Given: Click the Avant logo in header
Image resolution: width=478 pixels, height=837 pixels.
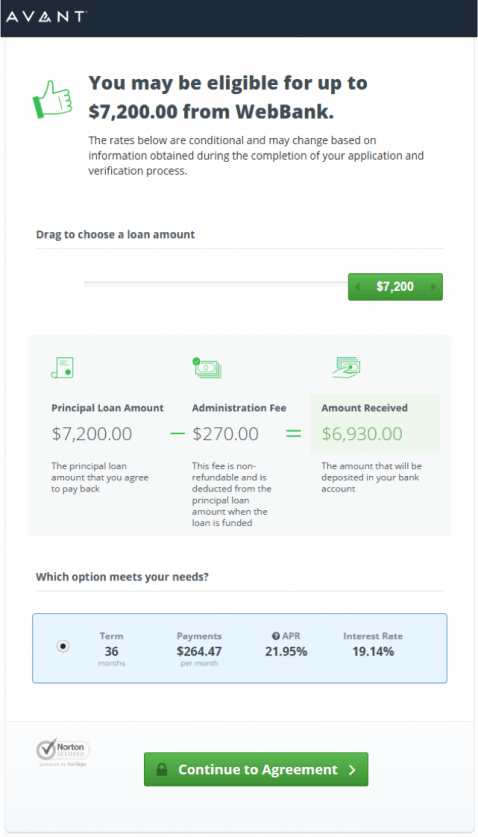Looking at the screenshot, I should [x=46, y=17].
